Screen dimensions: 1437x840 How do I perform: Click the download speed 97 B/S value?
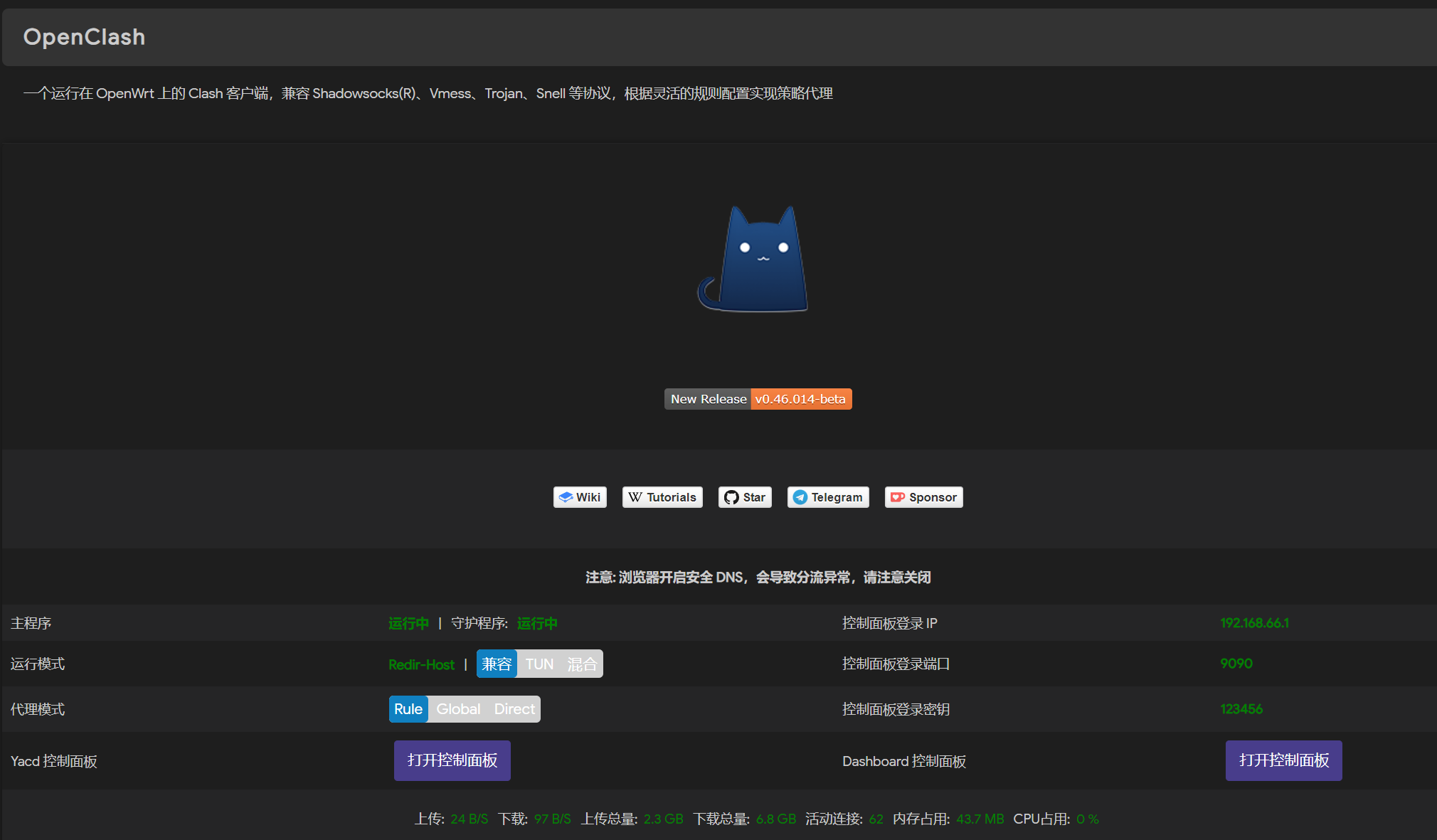tap(553, 819)
